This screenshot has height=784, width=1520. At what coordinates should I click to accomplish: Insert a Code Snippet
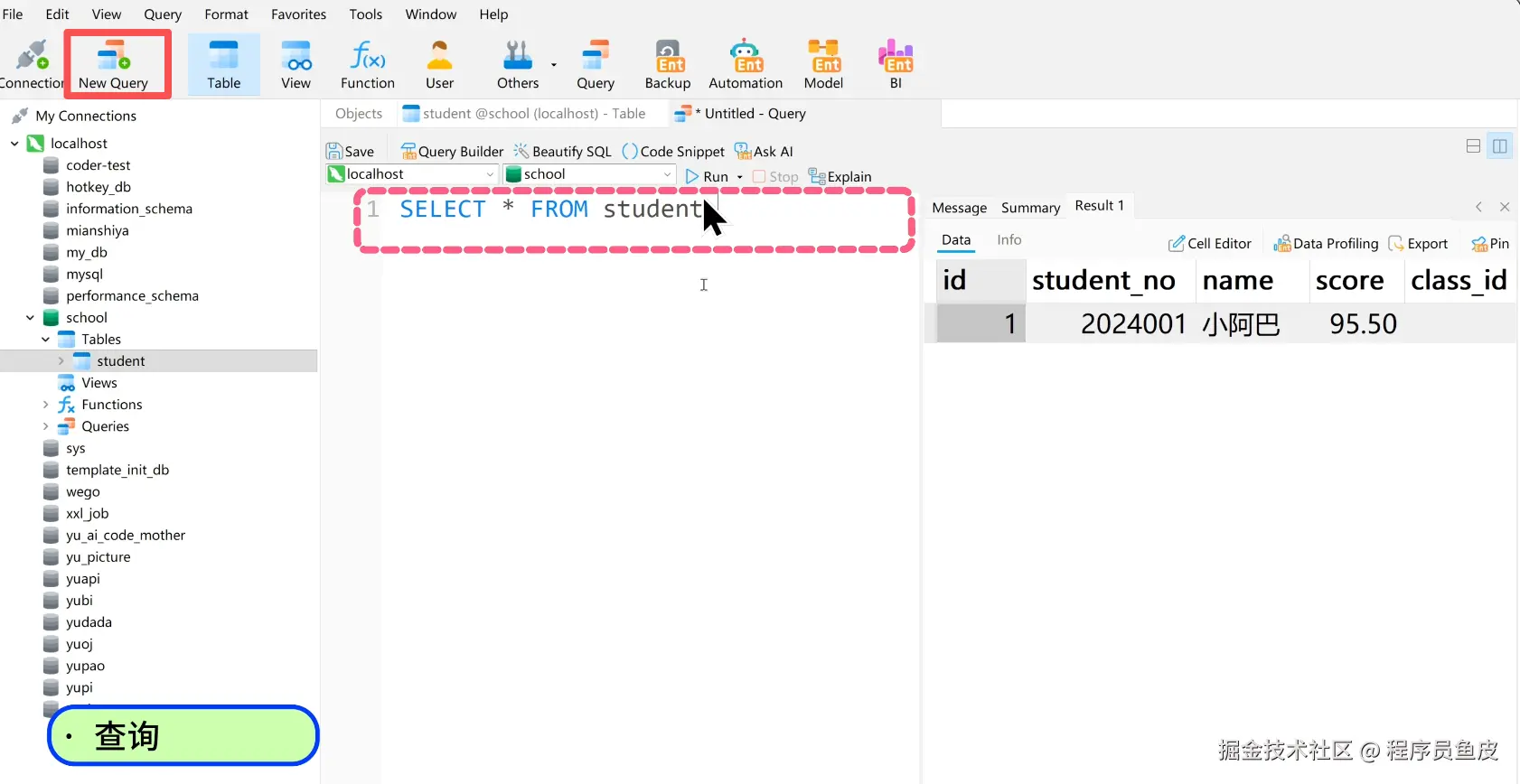(673, 152)
